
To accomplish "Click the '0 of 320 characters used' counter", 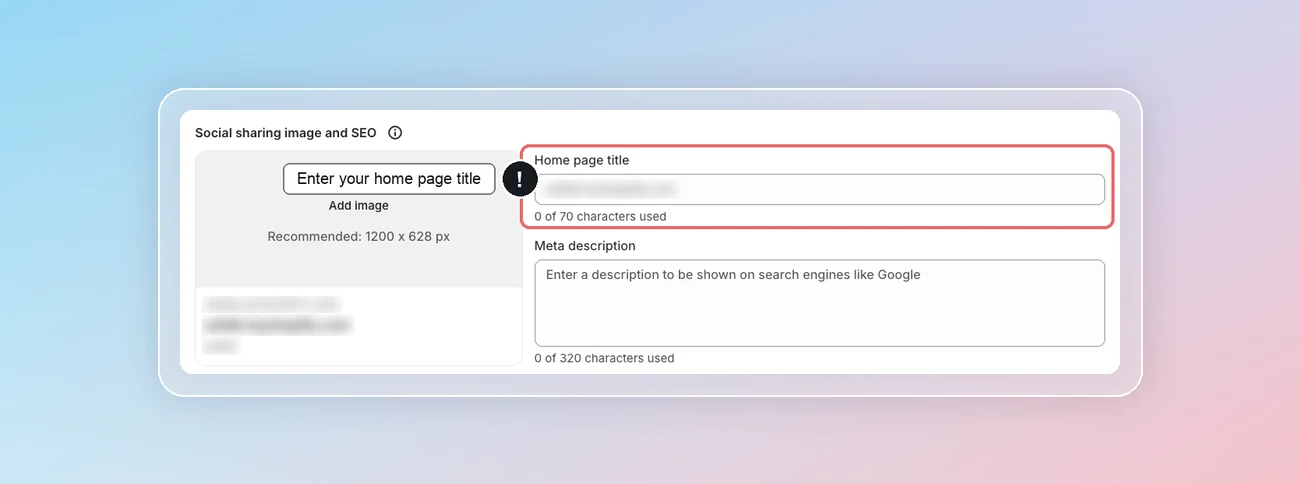I will (x=604, y=358).
